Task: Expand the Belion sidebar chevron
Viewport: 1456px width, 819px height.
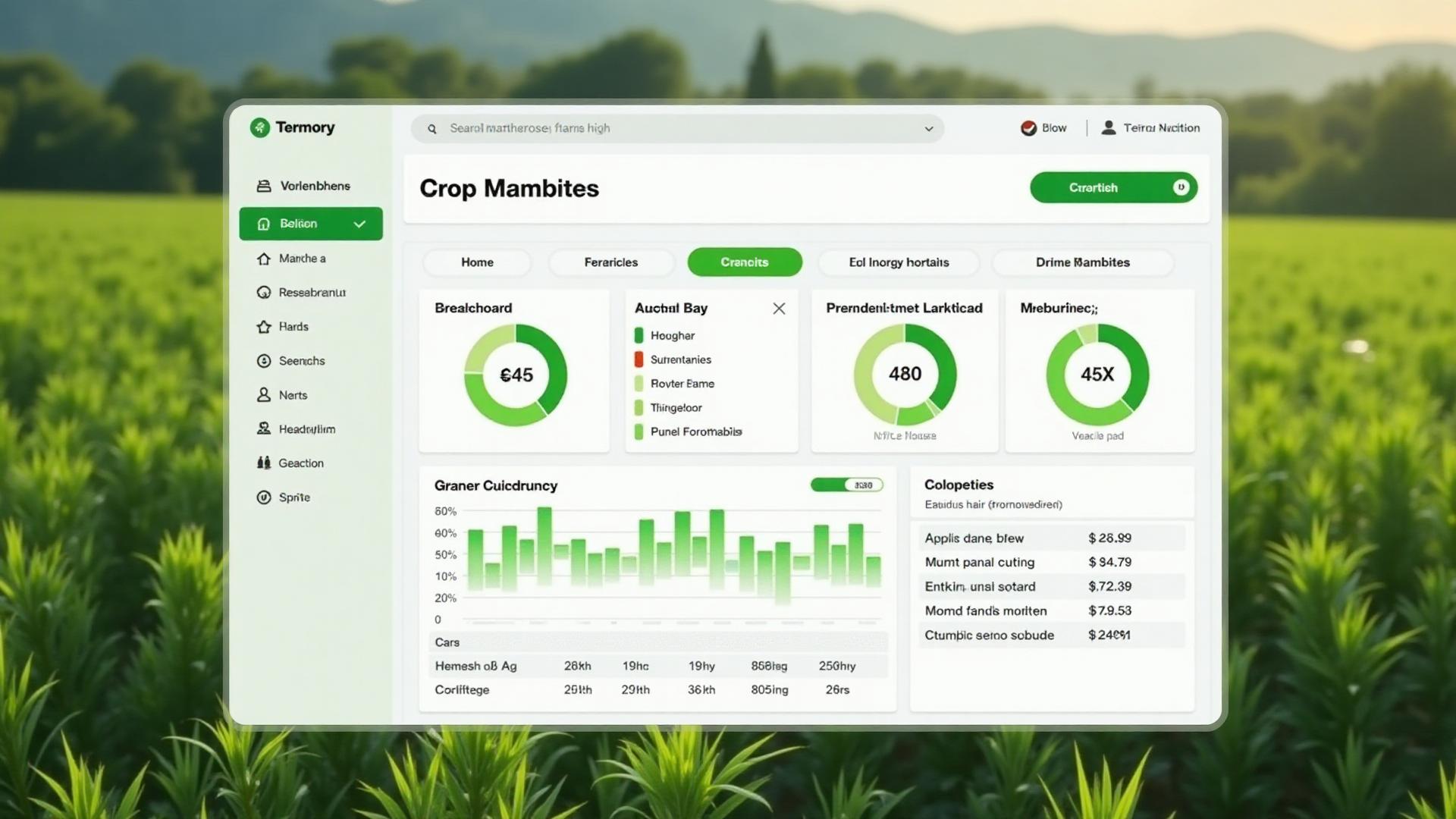Action: tap(359, 224)
